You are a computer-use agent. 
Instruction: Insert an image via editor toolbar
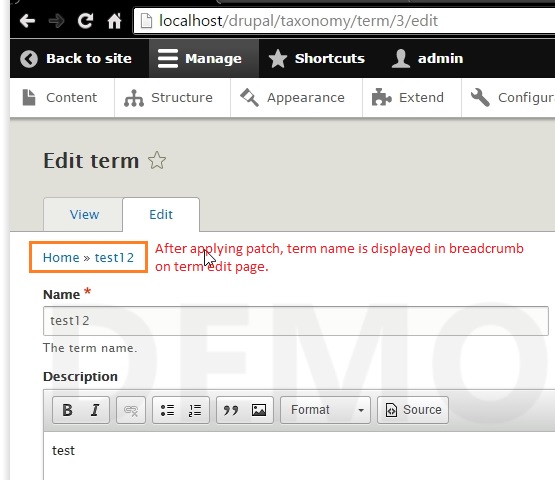click(x=259, y=410)
